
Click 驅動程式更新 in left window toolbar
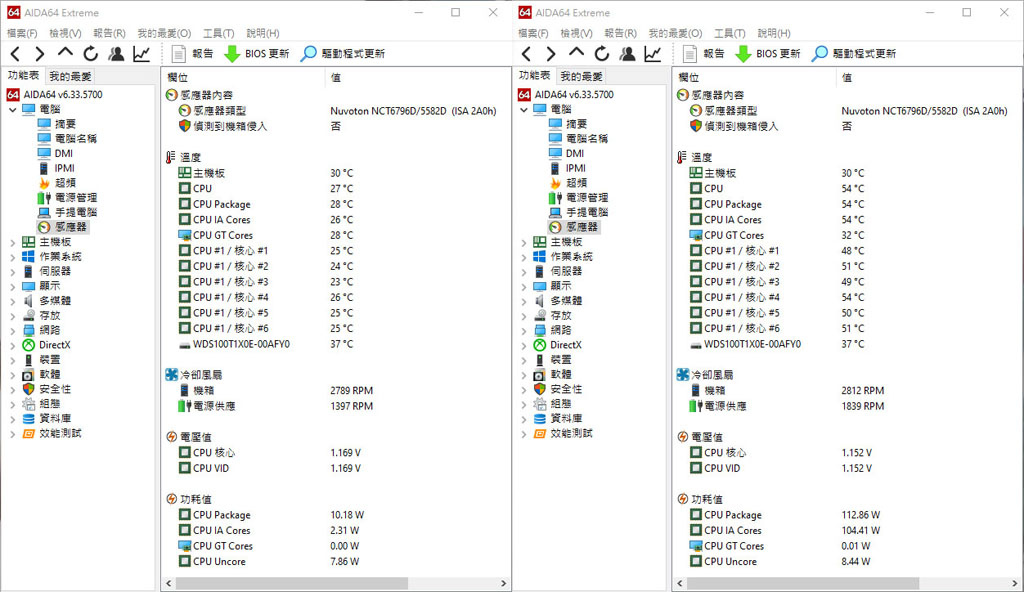pos(343,54)
